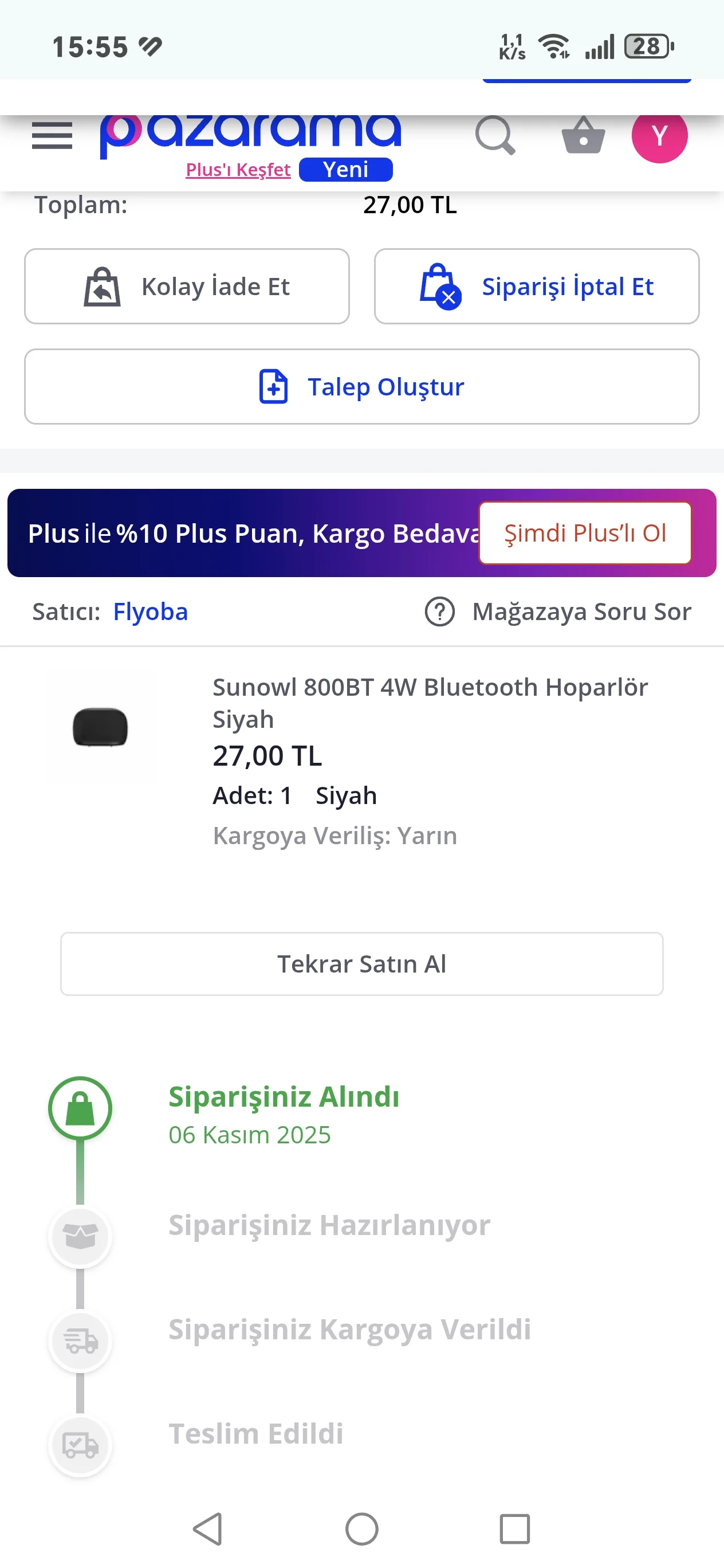Open the pink Y profile avatar
The image size is (724, 1568).
click(659, 136)
